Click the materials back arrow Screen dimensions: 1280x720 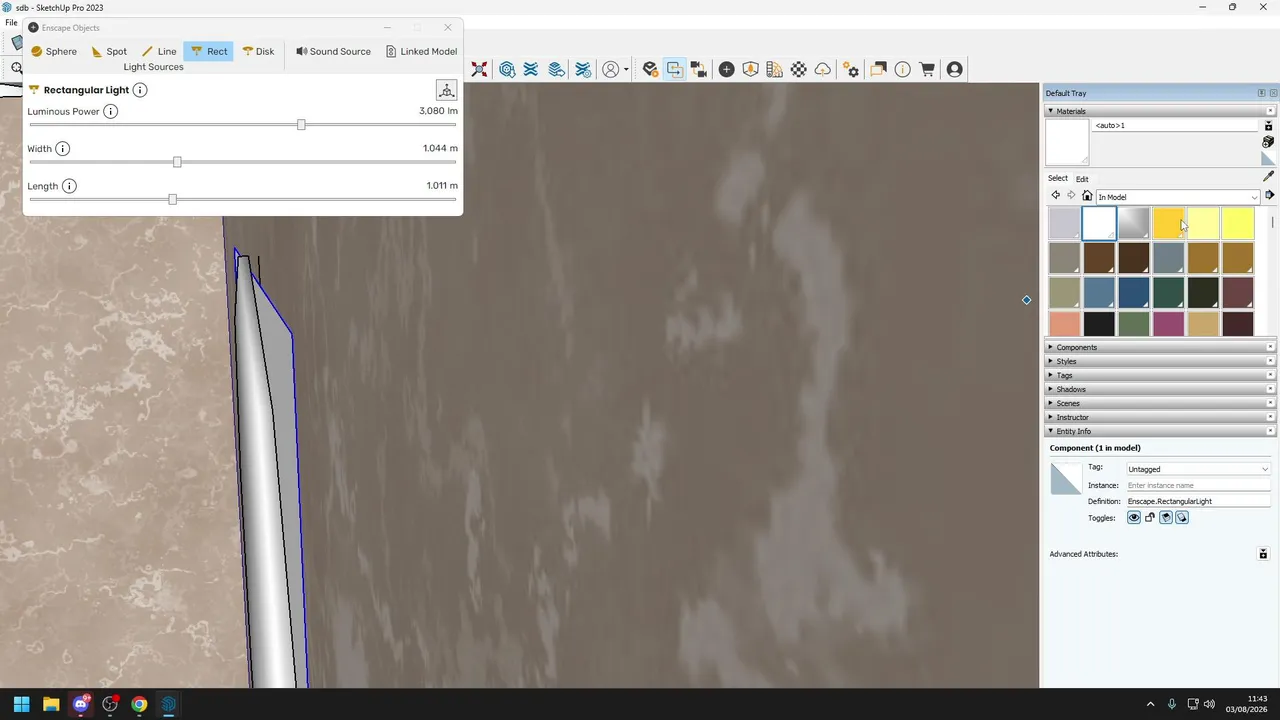pyautogui.click(x=1055, y=196)
